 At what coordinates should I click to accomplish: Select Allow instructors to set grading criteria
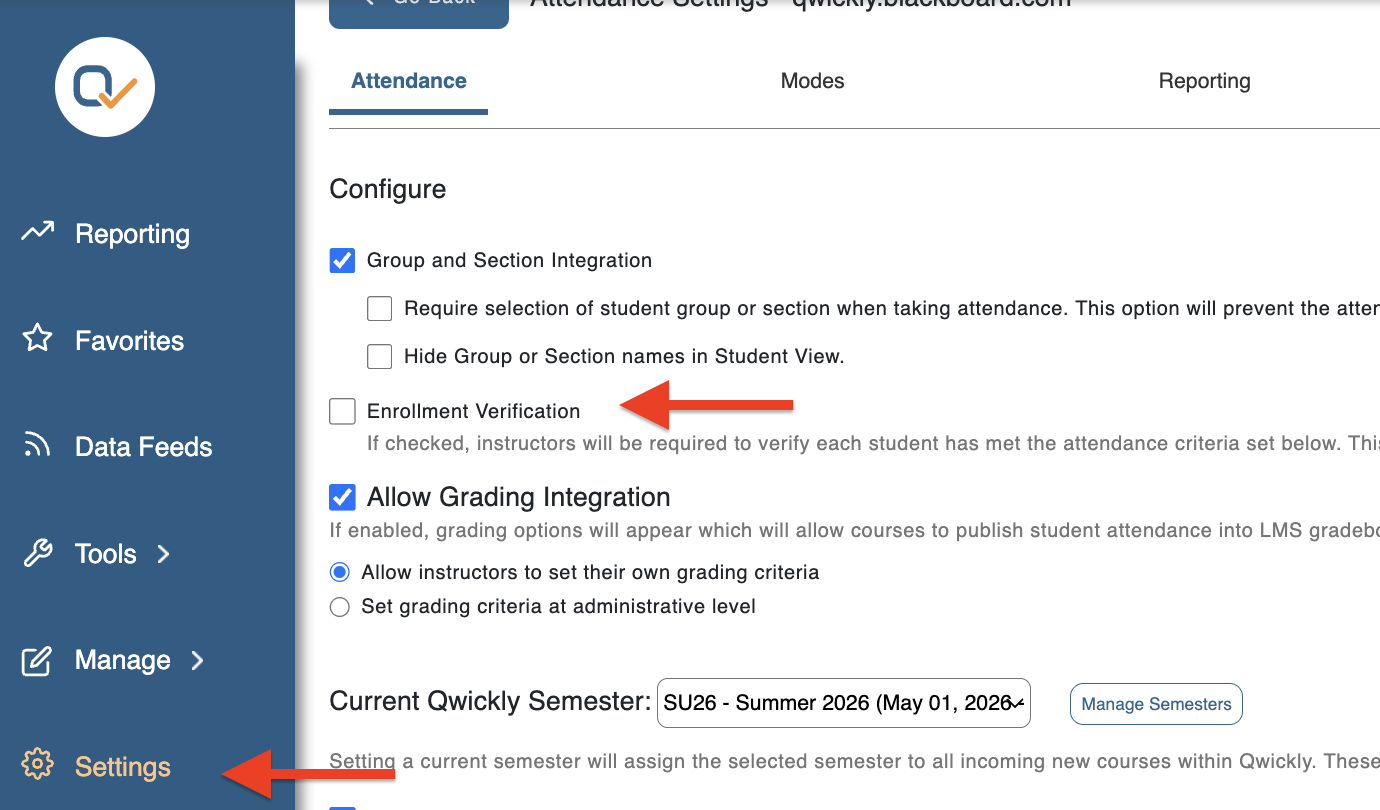pos(340,572)
